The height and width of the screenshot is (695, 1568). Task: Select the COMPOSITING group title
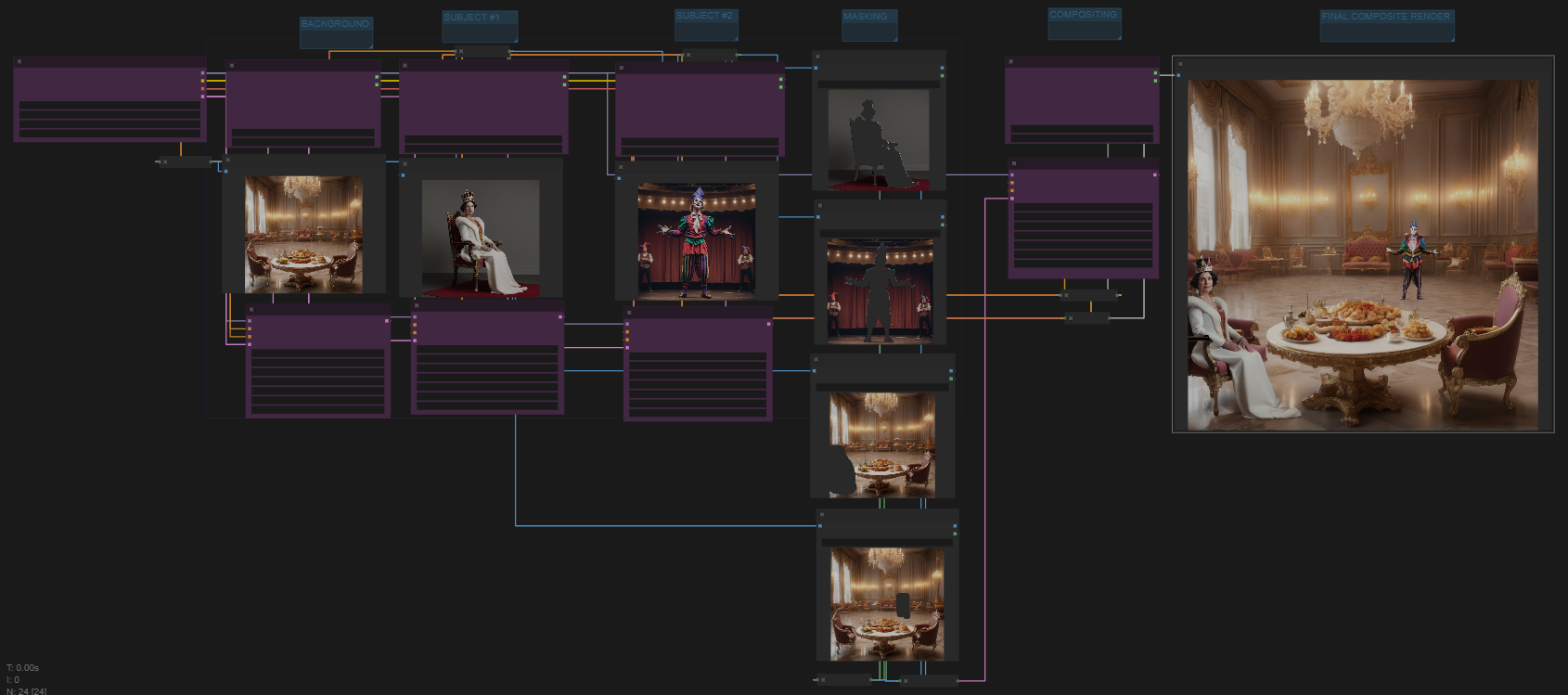pyautogui.click(x=1084, y=15)
